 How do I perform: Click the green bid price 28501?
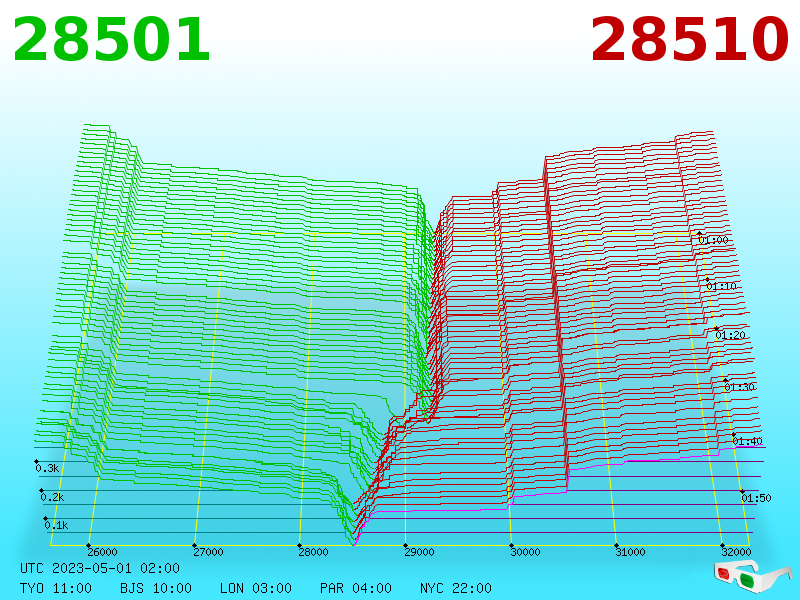coord(111,40)
